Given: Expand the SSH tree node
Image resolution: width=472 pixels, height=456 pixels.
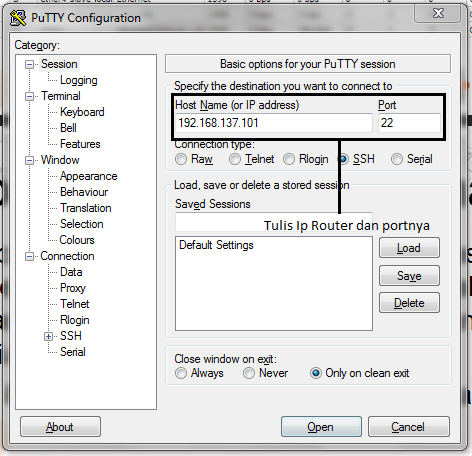Looking at the screenshot, I should pos(48,336).
